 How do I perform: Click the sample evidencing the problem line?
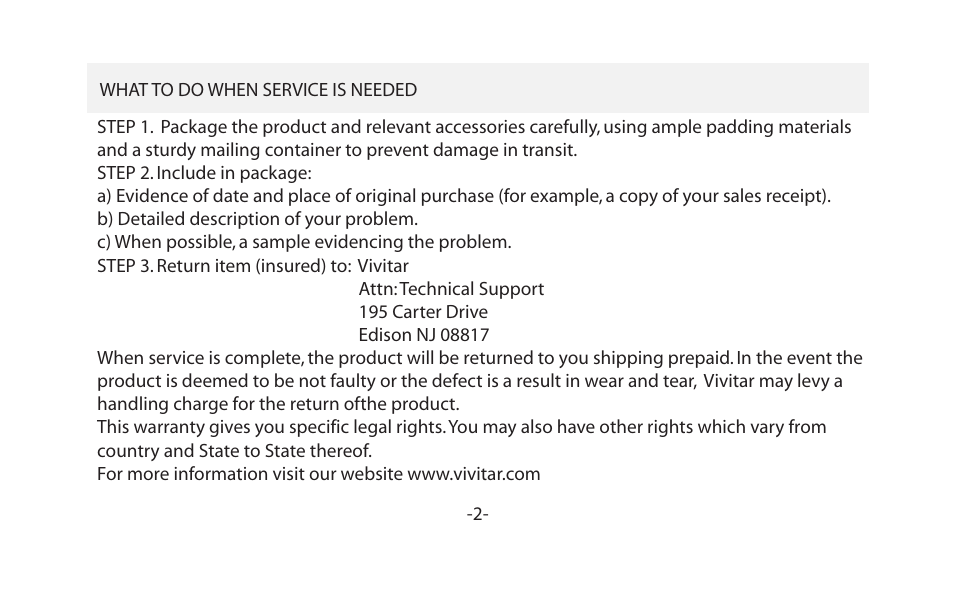pyautogui.click(x=304, y=242)
